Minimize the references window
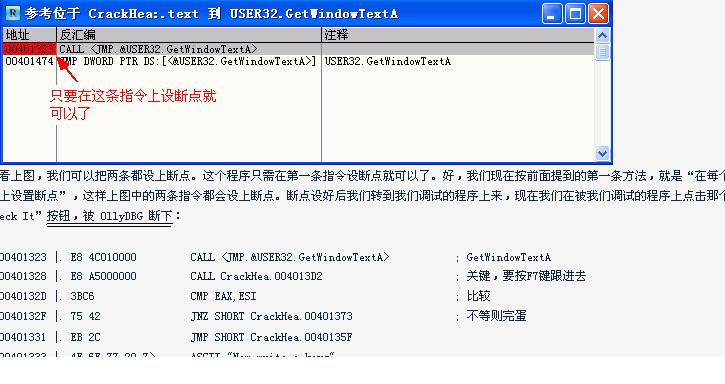Image resolution: width=725 pixels, height=384 pixels. [x=552, y=13]
